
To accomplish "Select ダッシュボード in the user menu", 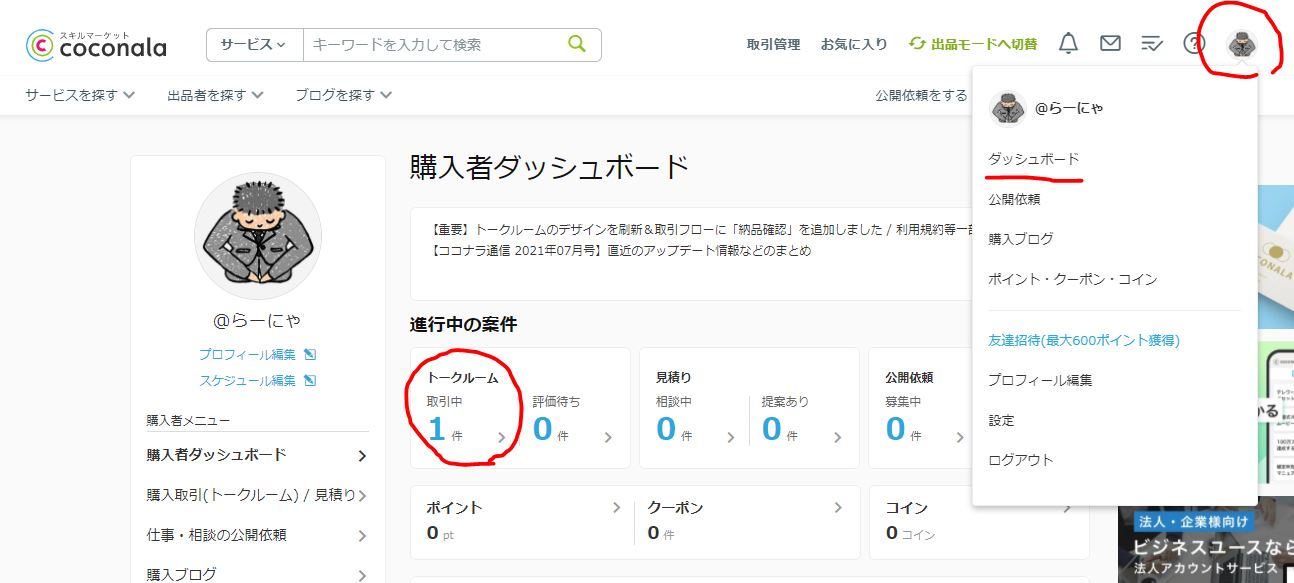I will point(1033,159).
